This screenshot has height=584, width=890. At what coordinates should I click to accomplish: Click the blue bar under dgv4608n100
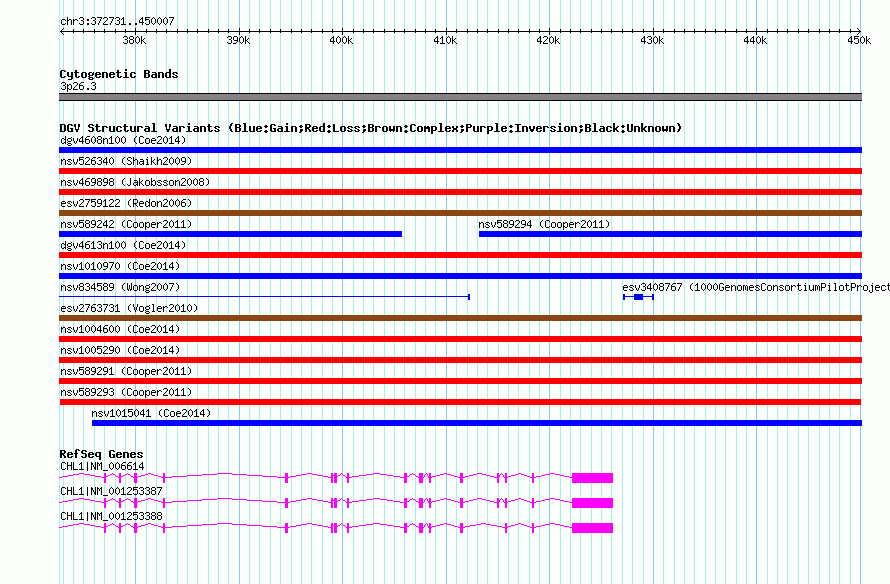click(460, 150)
